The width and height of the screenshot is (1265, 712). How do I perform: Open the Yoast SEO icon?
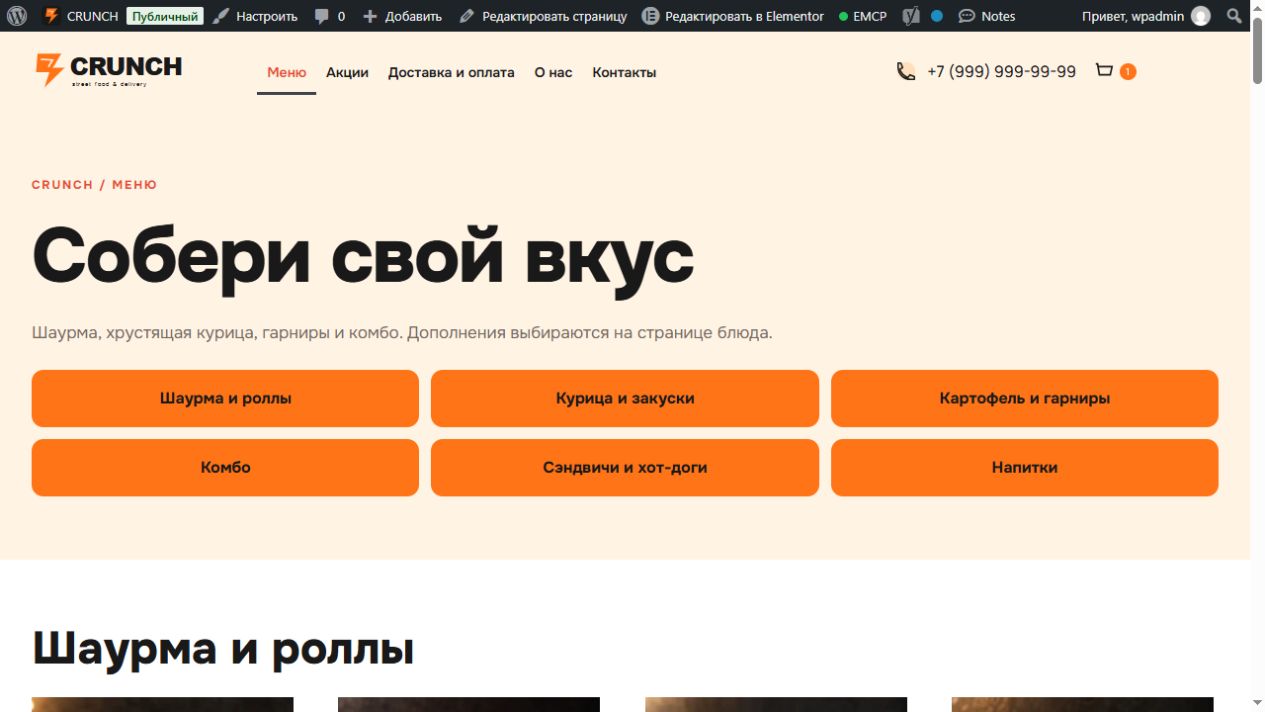910,16
